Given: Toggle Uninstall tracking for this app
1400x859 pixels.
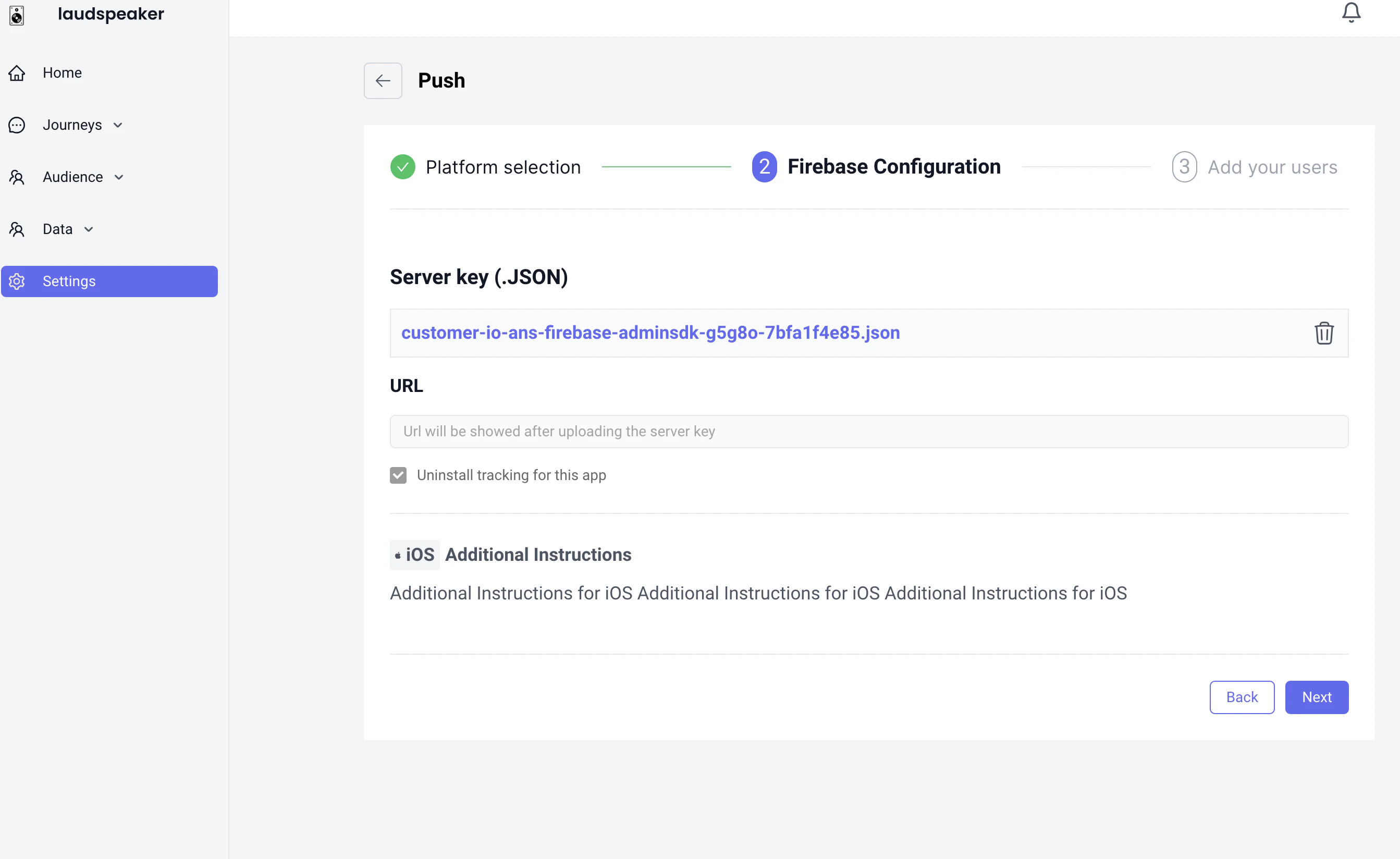Looking at the screenshot, I should (x=398, y=475).
